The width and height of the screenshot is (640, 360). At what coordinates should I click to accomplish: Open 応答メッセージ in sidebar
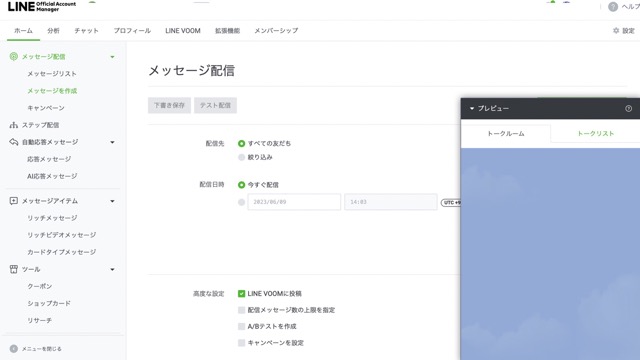point(49,159)
